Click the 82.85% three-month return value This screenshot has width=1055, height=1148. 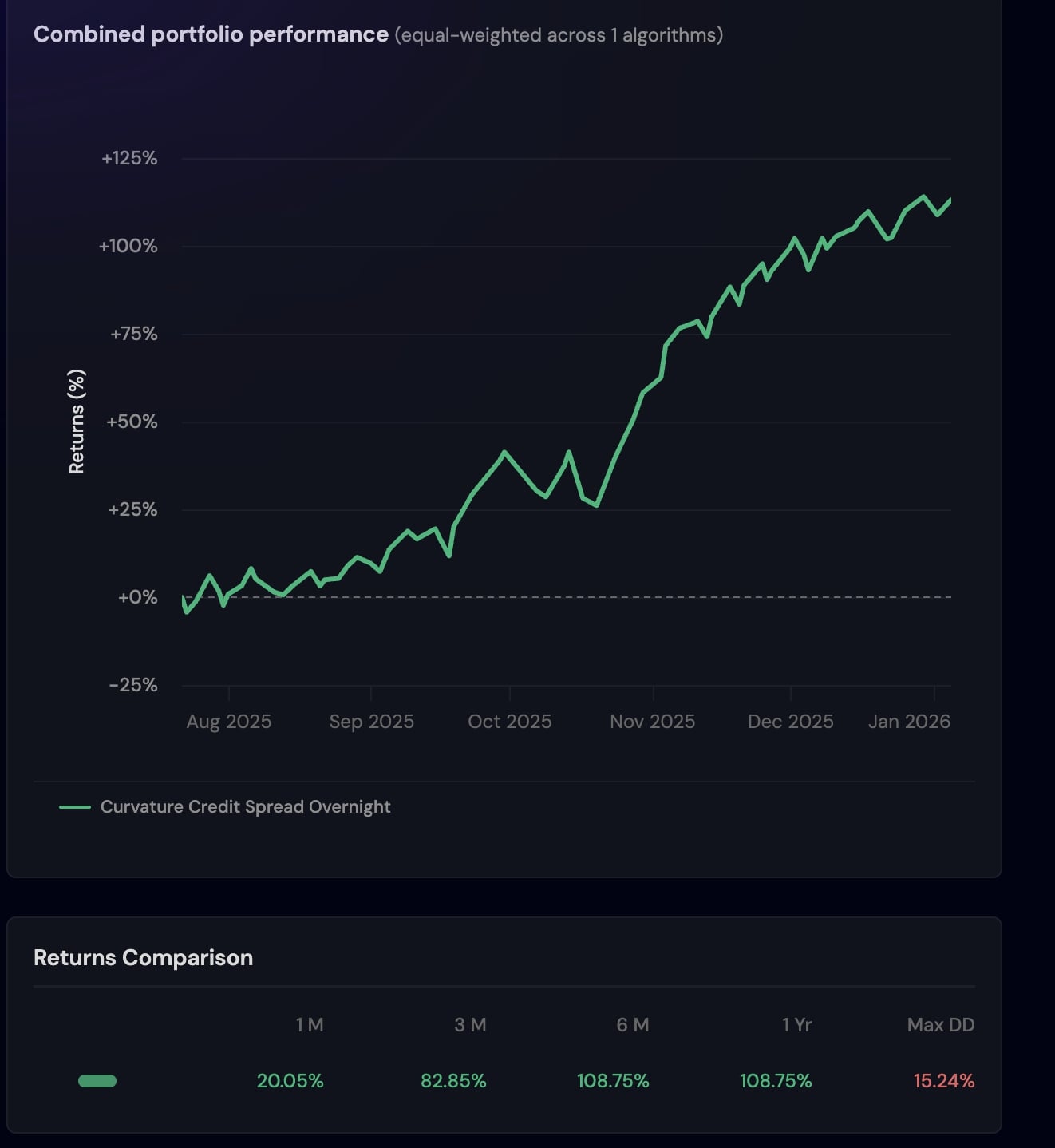[x=453, y=1081]
